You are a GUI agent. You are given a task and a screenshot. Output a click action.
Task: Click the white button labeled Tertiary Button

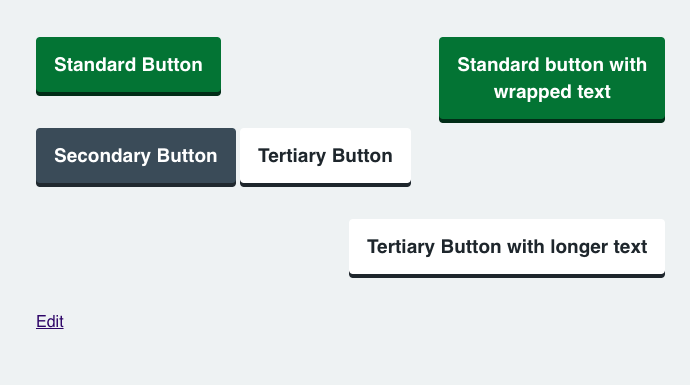pyautogui.click(x=325, y=157)
